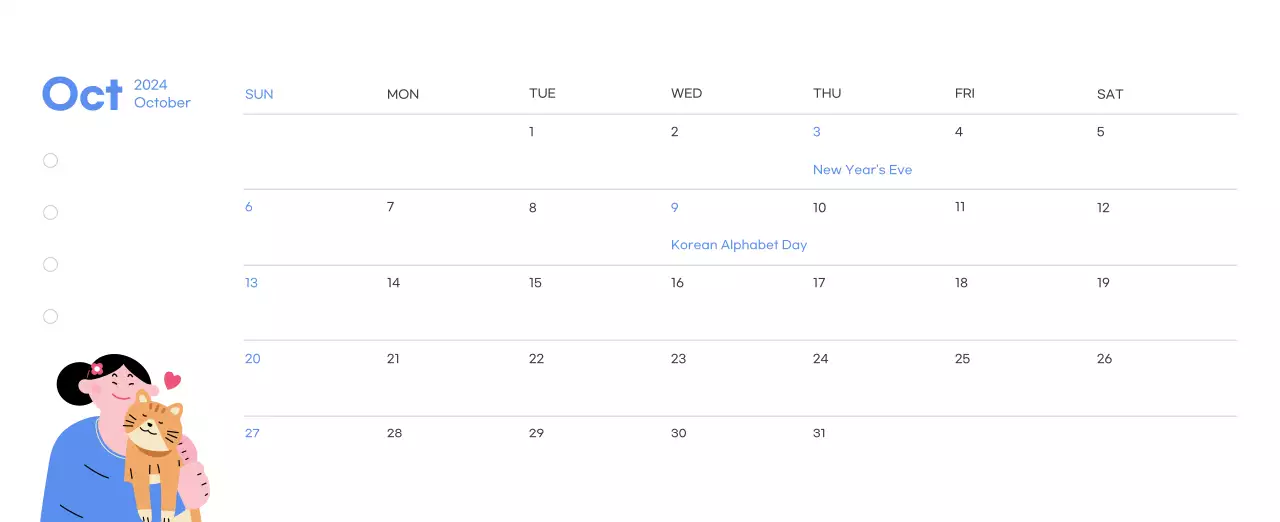The height and width of the screenshot is (522, 1280).
Task: Check the first circle in the left checklist
Action: (51, 161)
